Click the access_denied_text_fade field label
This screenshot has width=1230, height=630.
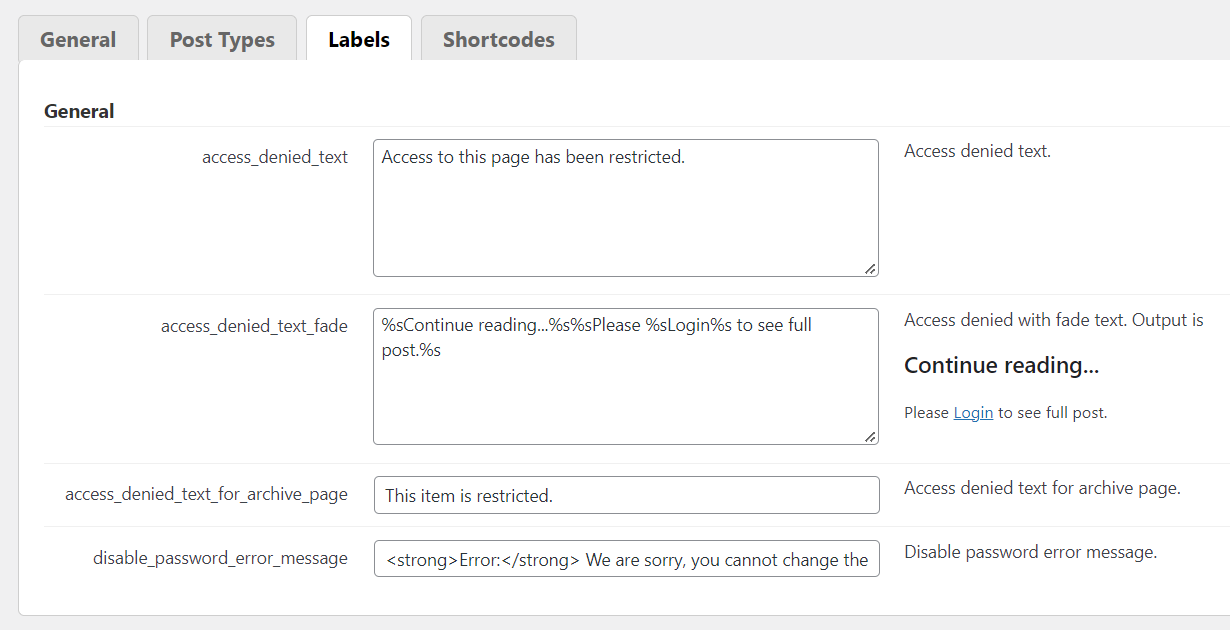point(254,326)
